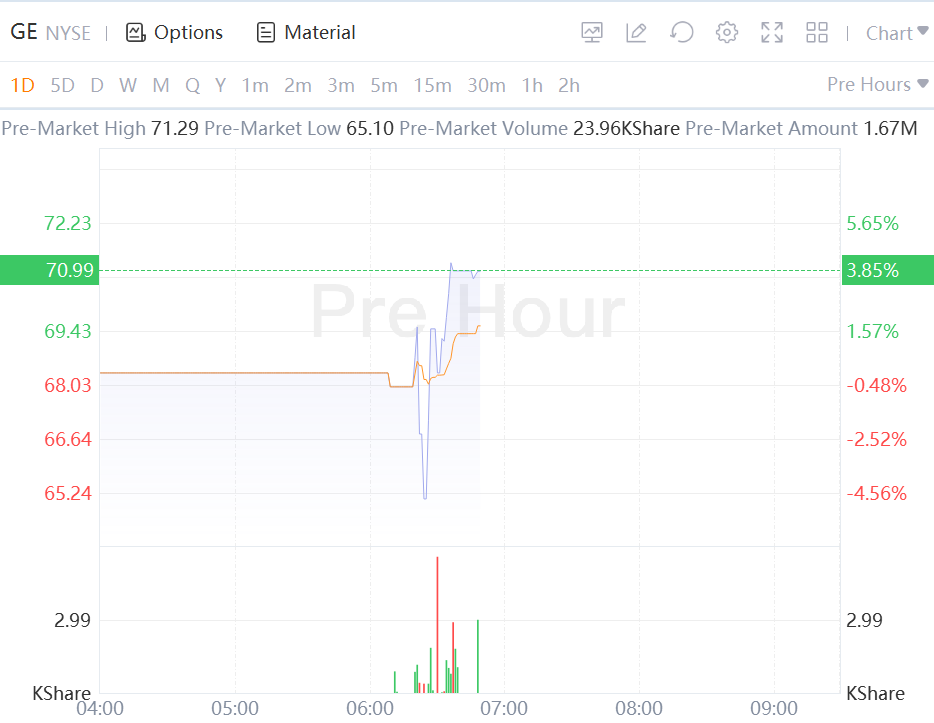Click the Options icon next to GE

click(136, 33)
